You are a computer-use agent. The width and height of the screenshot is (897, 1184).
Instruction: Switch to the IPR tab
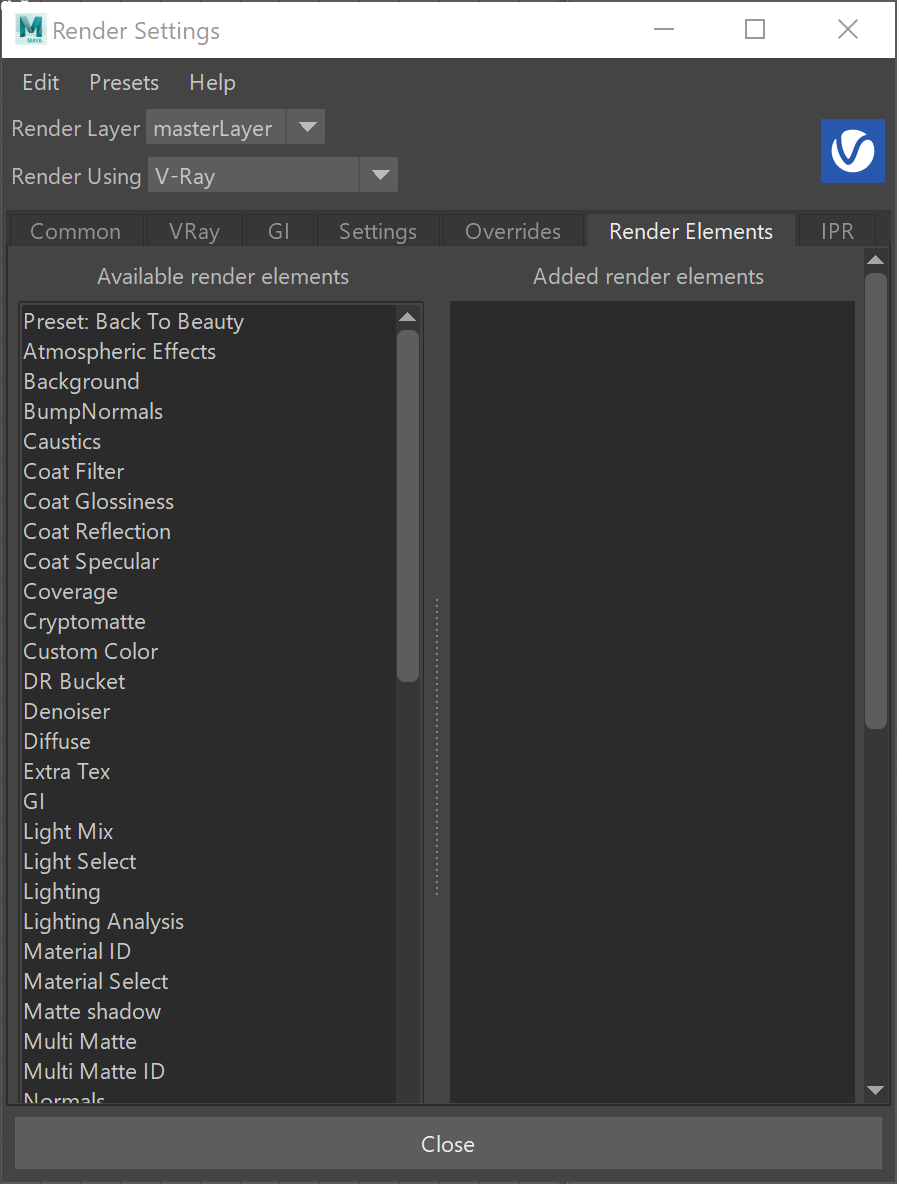click(x=837, y=231)
